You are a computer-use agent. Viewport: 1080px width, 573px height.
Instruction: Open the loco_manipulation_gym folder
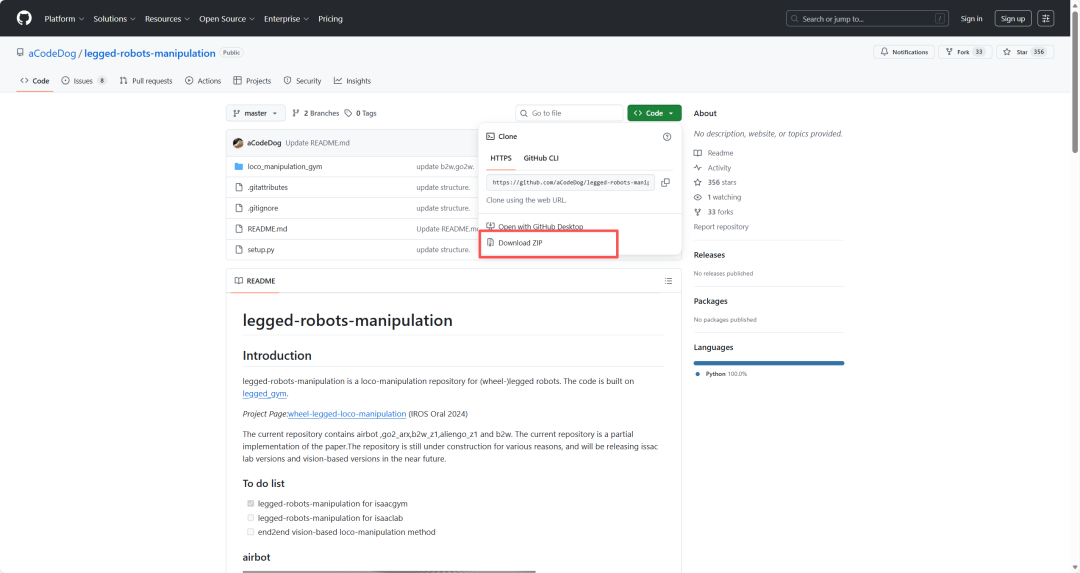pos(284,167)
